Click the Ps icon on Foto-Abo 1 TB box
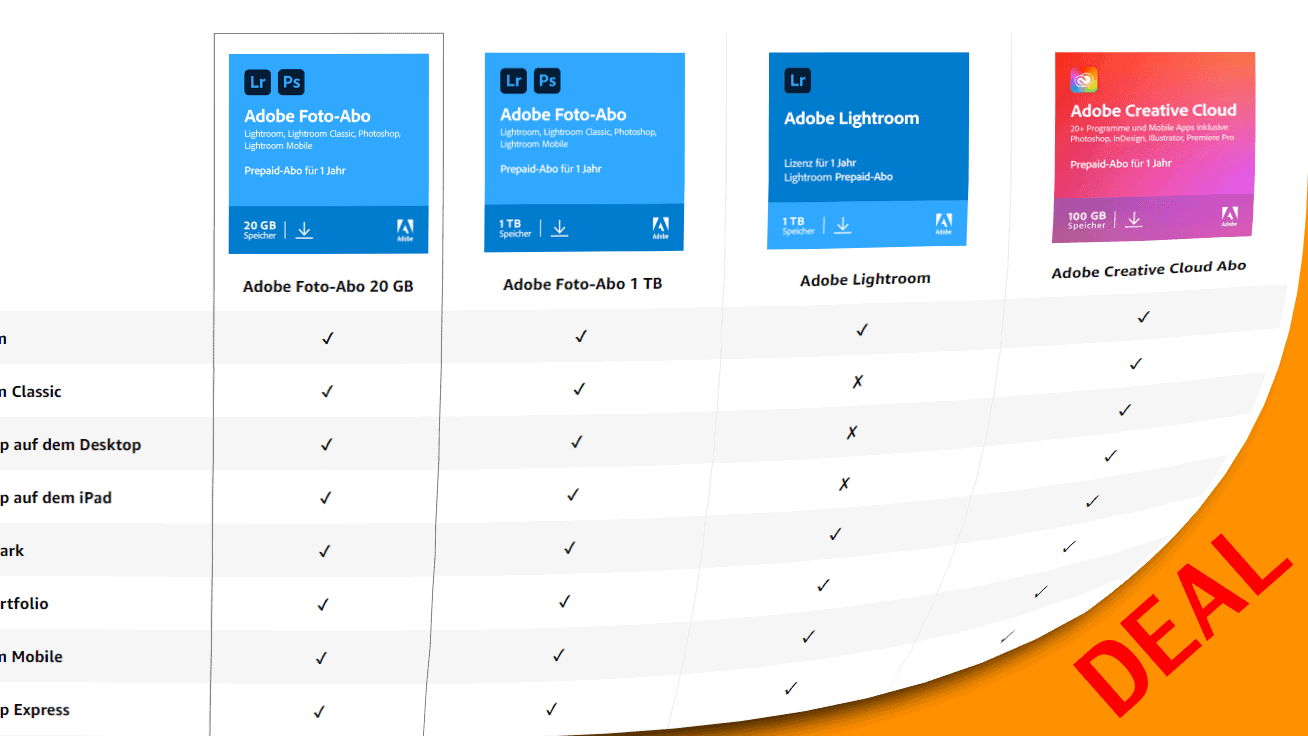1308x736 pixels. click(x=547, y=80)
